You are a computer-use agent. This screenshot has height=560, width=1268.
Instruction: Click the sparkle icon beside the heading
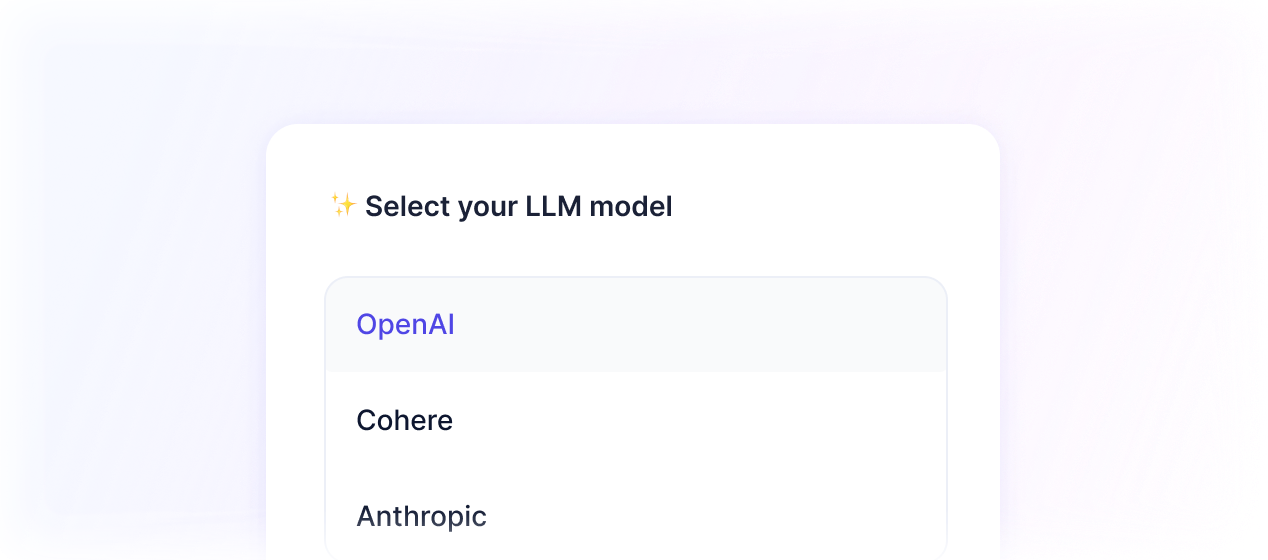point(343,205)
